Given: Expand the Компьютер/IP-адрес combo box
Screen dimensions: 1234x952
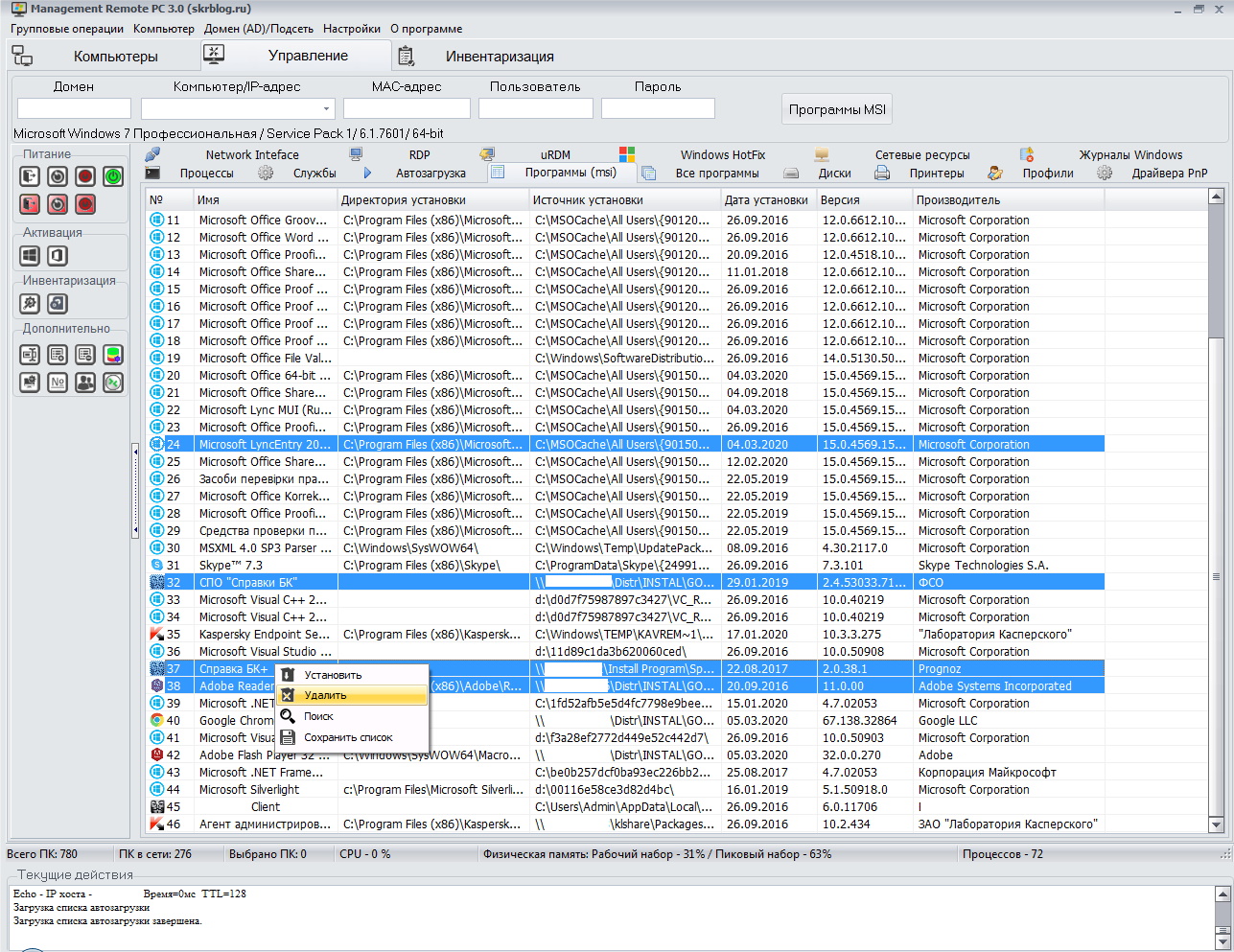Looking at the screenshot, I should 326,108.
